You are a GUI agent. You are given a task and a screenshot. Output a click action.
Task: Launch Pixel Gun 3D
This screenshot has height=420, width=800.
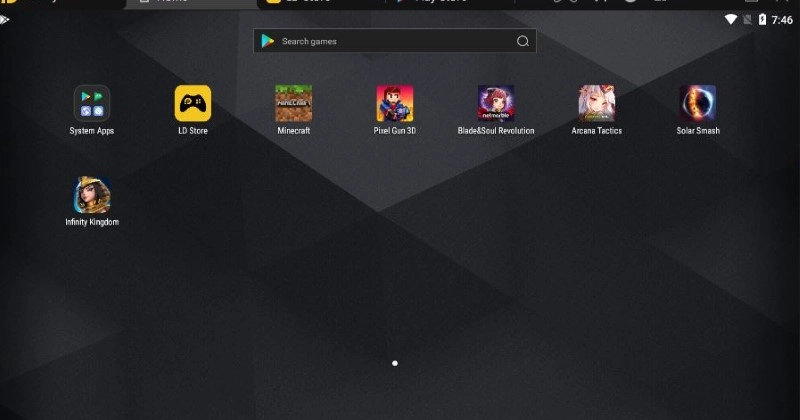pyautogui.click(x=395, y=103)
